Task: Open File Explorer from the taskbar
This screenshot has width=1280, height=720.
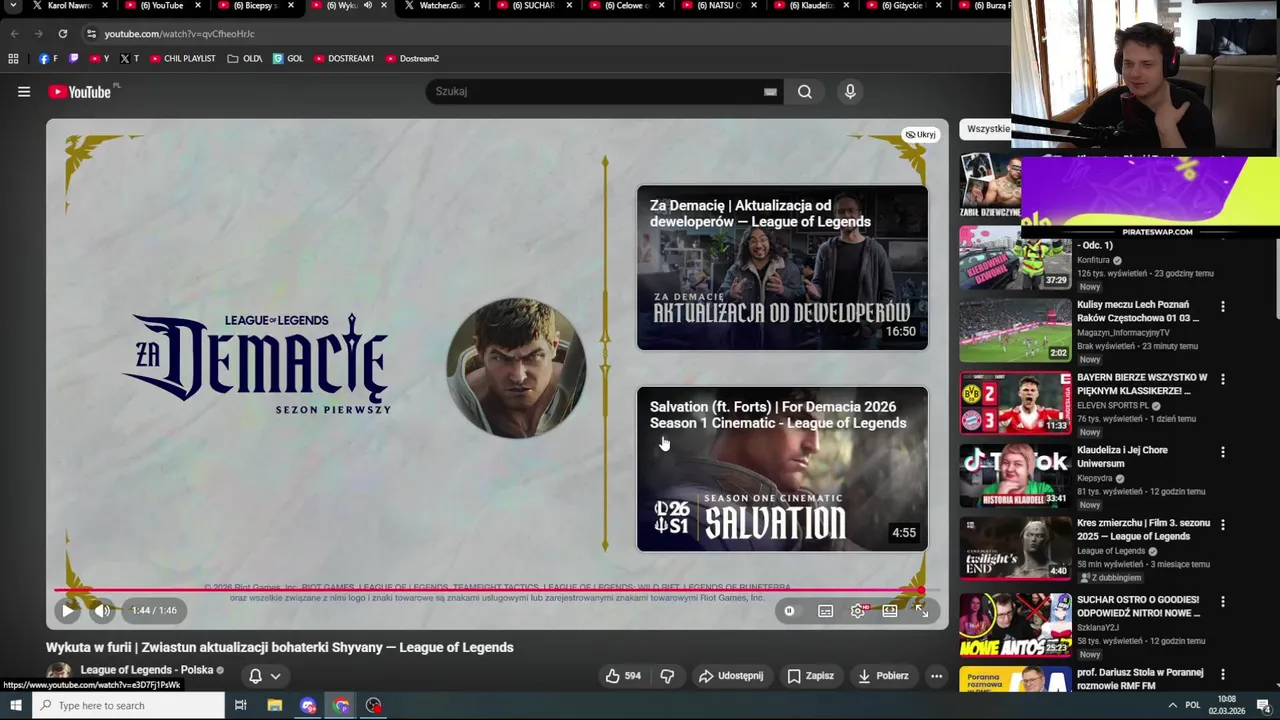Action: [275, 706]
